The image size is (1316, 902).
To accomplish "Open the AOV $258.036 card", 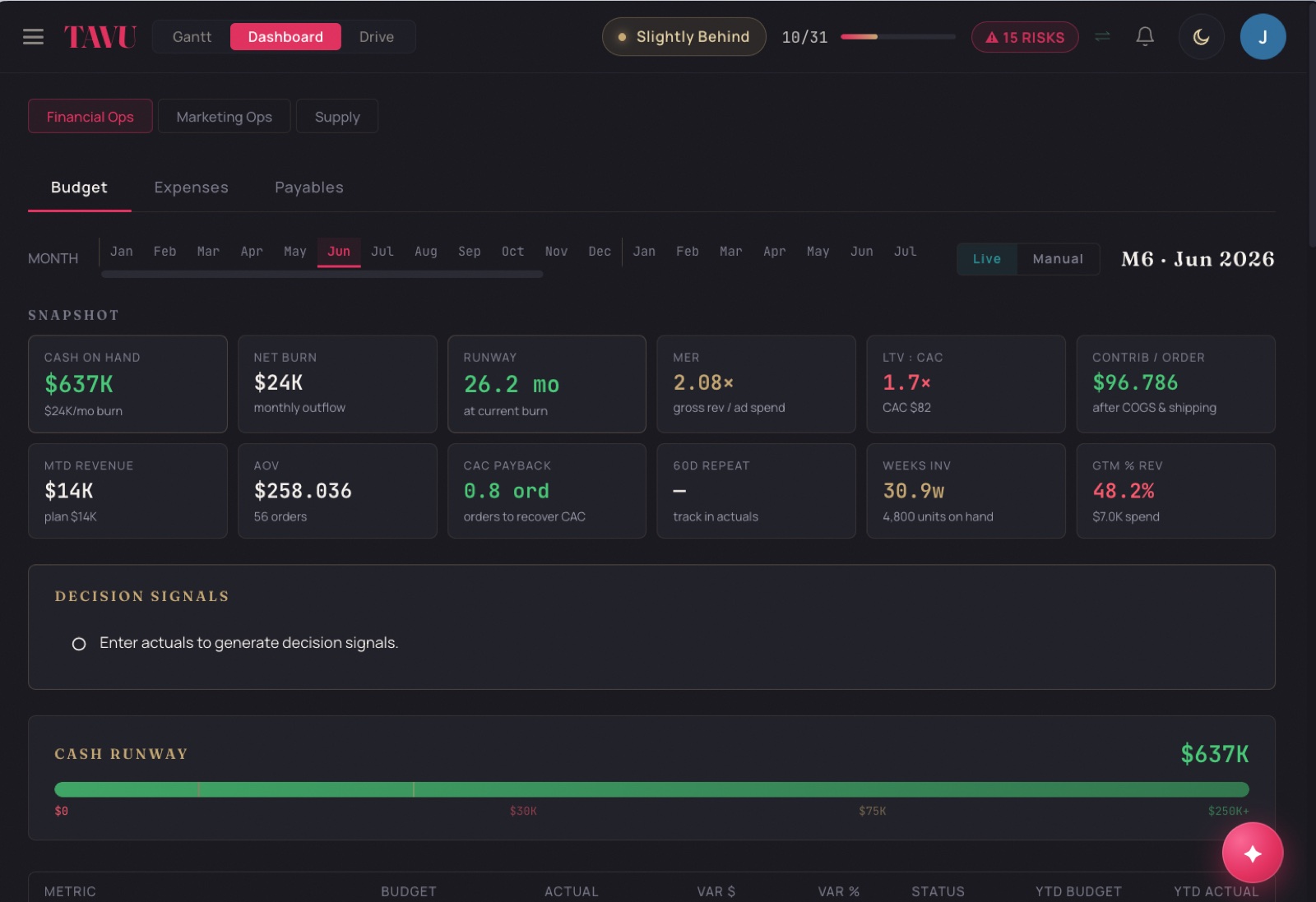I will (x=337, y=491).
